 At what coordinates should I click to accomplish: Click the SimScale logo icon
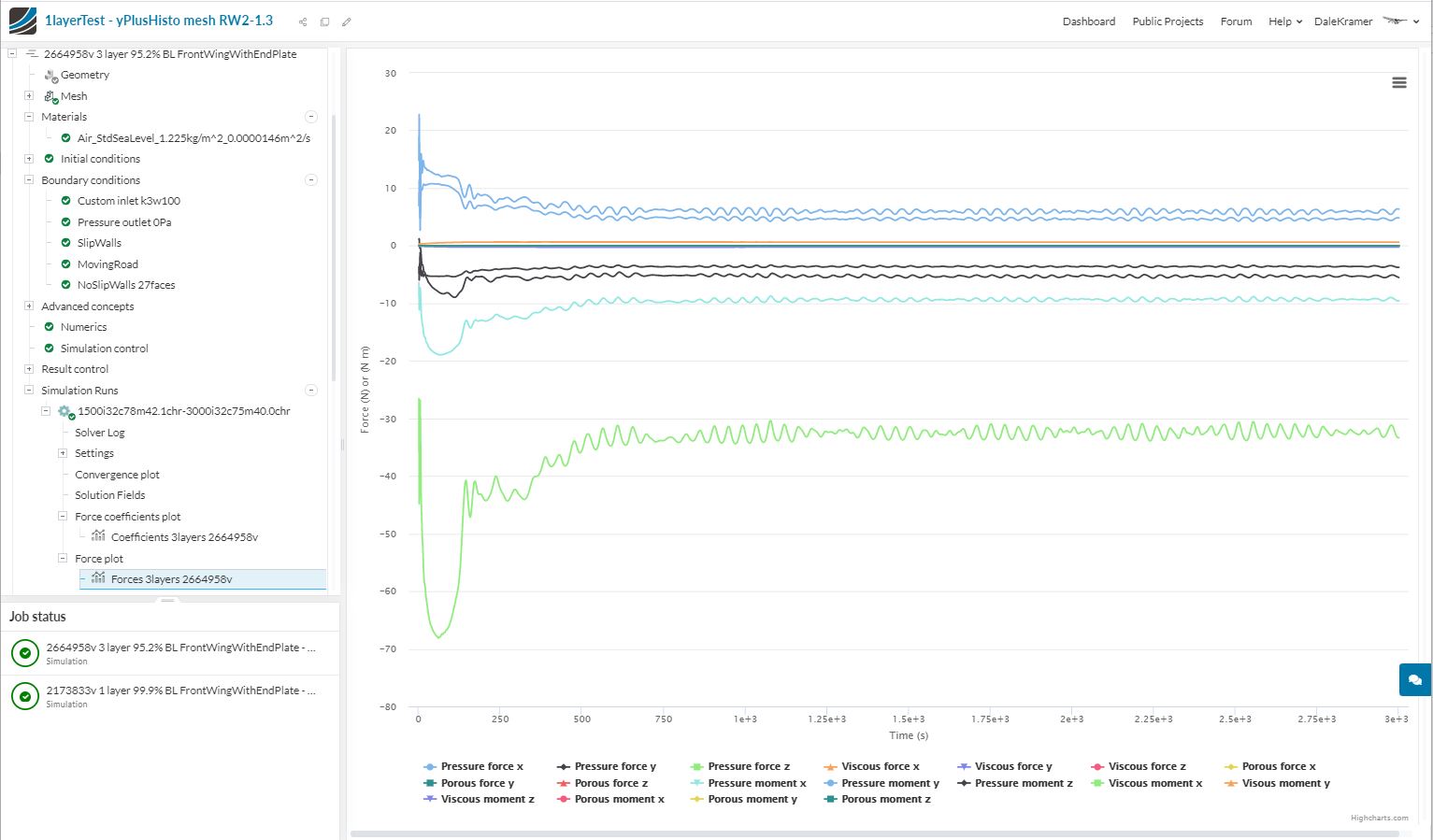tap(22, 21)
